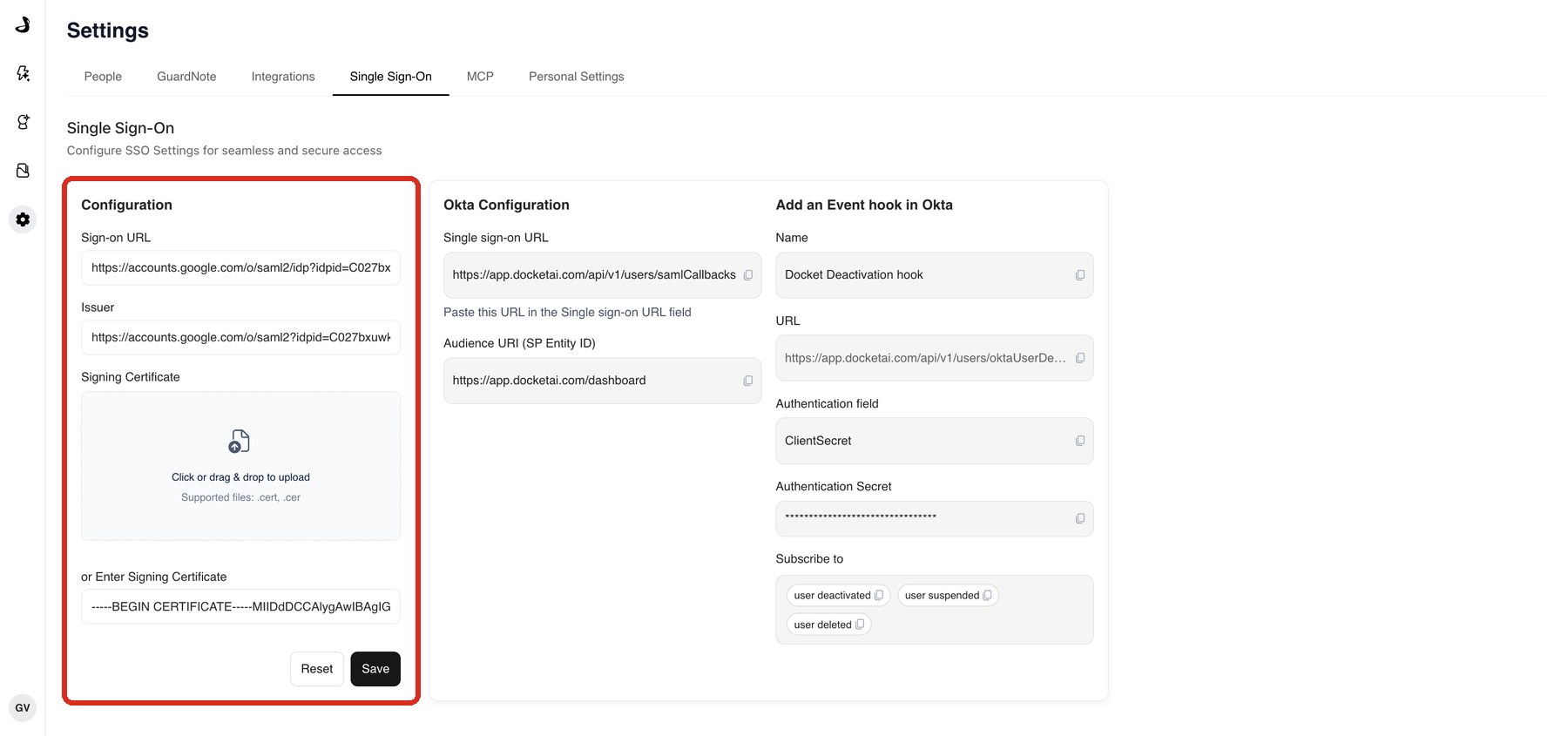Switch to the People tab

(x=103, y=77)
